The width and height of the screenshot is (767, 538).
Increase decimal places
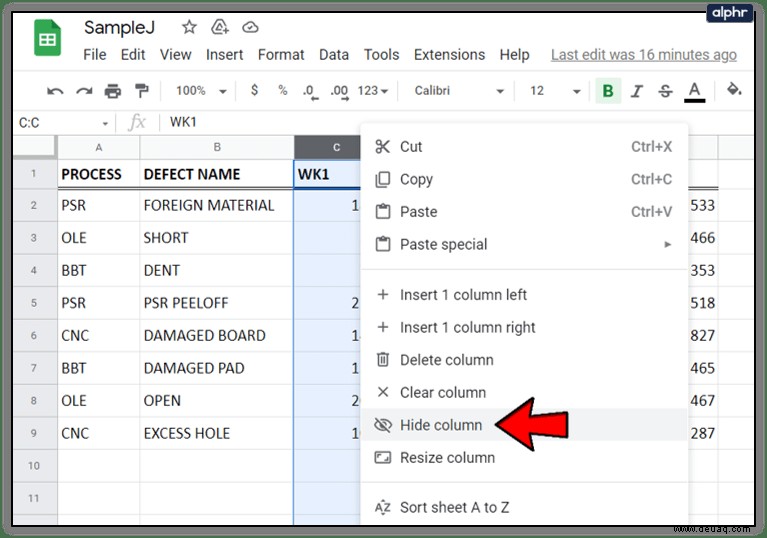(x=339, y=91)
